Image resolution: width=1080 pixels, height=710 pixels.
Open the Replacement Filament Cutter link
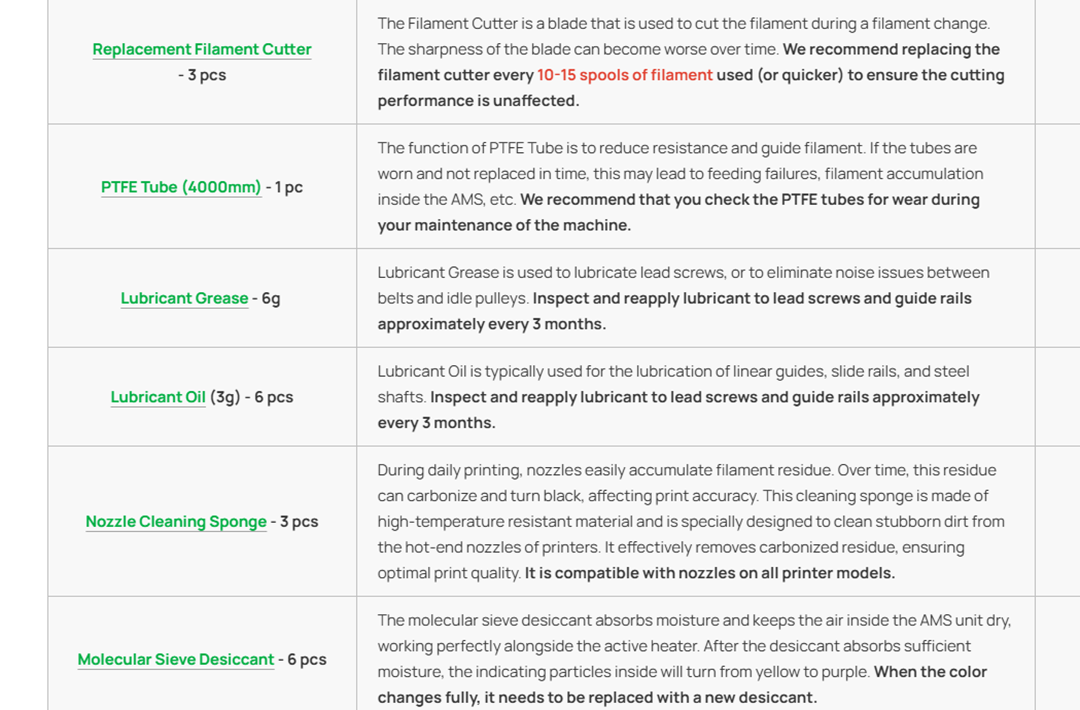point(202,50)
